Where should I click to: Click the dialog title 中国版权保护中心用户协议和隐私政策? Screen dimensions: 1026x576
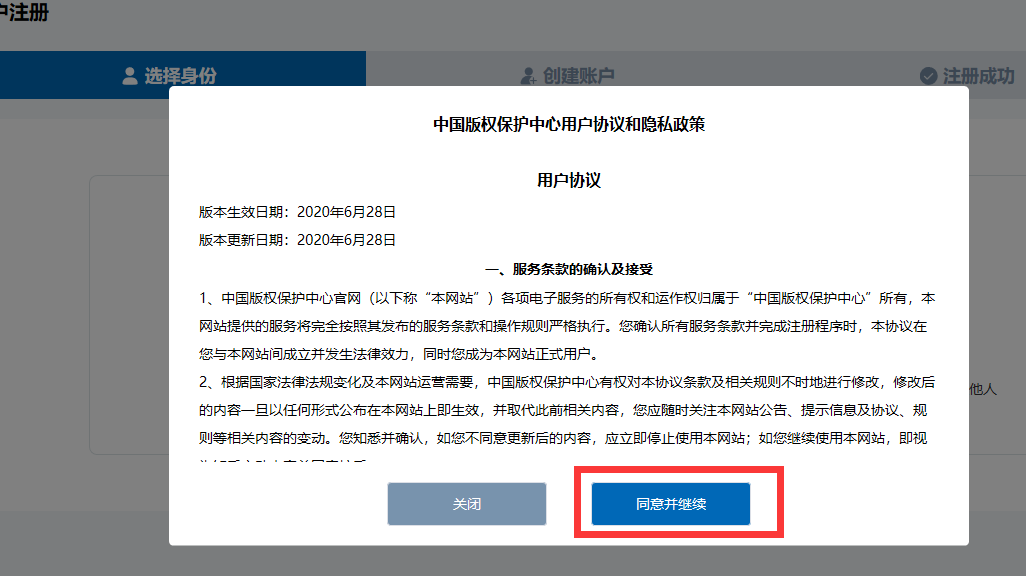coord(569,124)
